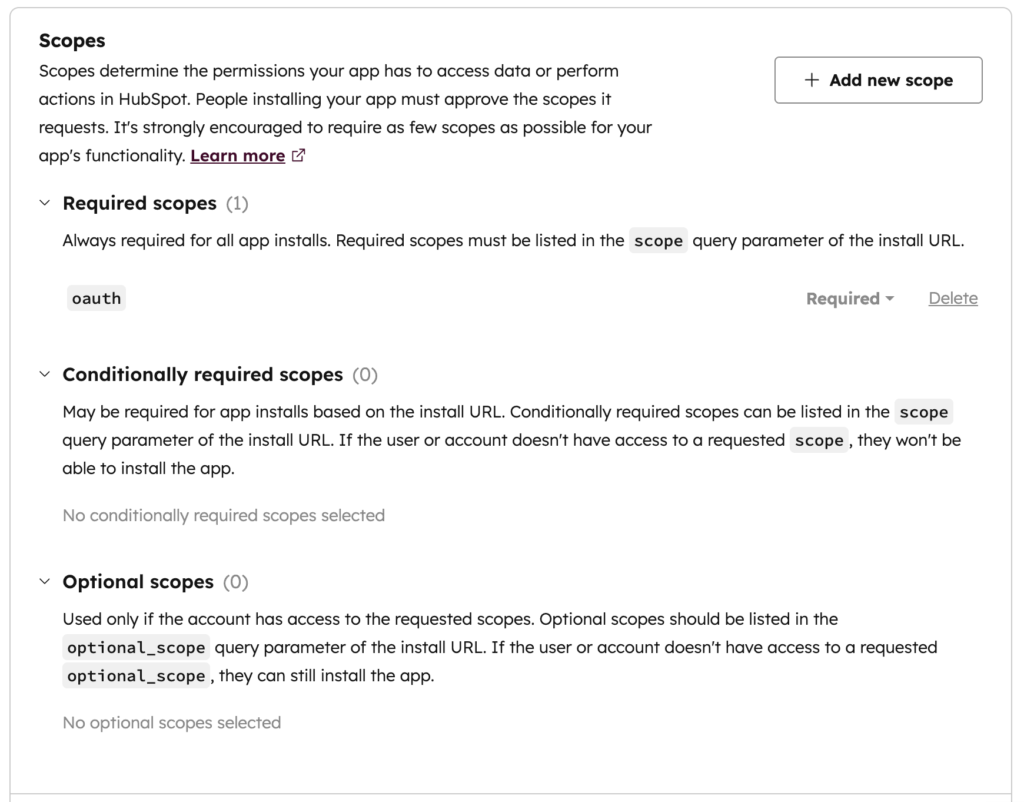
Task: Collapse the Required scopes section chevron
Action: tap(44, 203)
